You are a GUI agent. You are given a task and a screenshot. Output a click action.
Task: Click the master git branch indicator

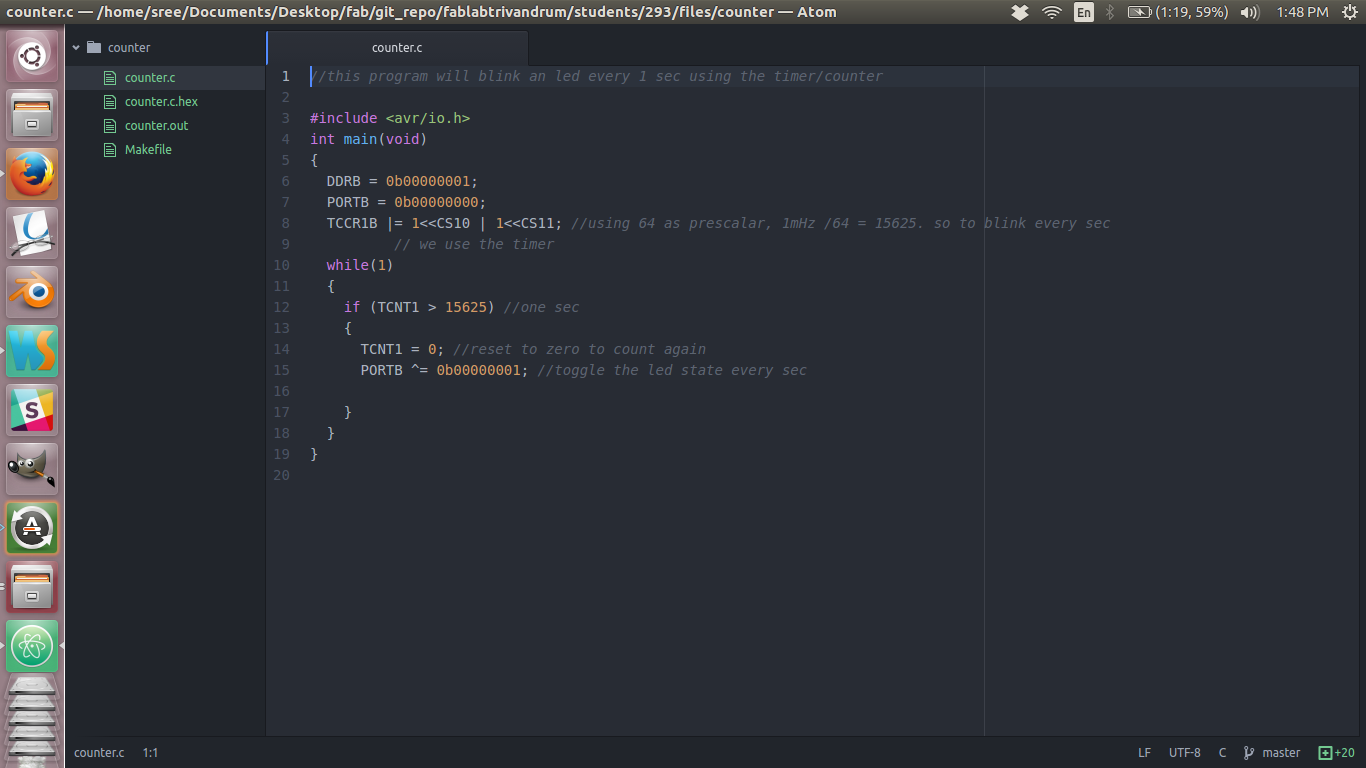[x=1281, y=753]
